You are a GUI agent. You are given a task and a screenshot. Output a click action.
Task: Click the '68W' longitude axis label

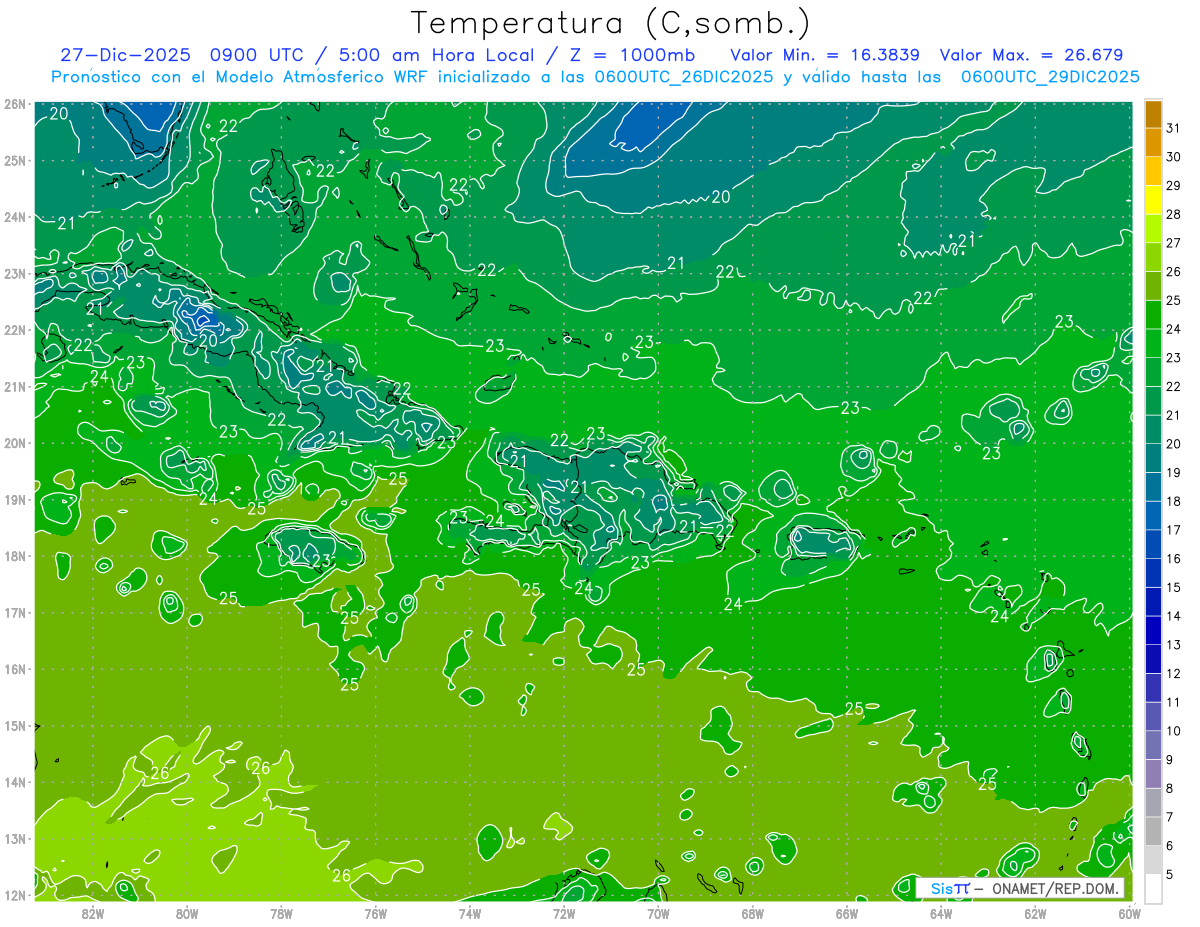752,912
